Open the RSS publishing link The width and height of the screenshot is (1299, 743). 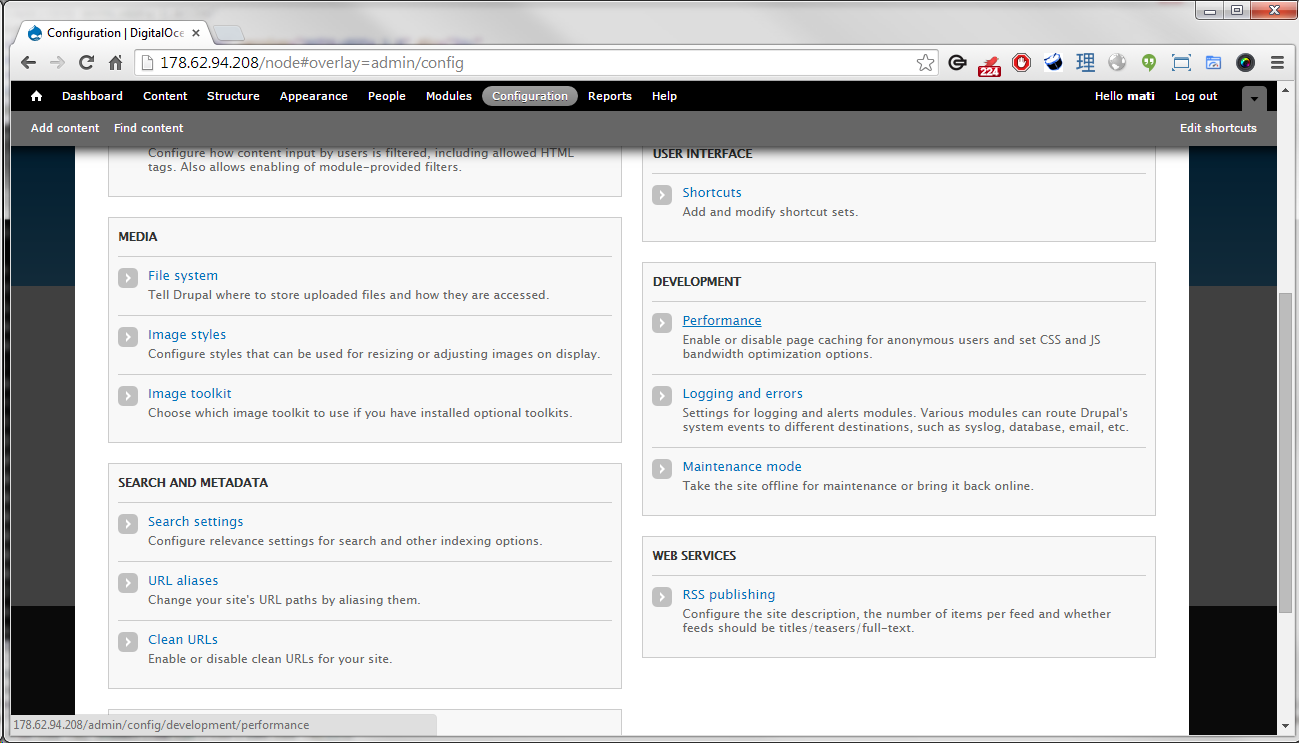pyautogui.click(x=729, y=595)
